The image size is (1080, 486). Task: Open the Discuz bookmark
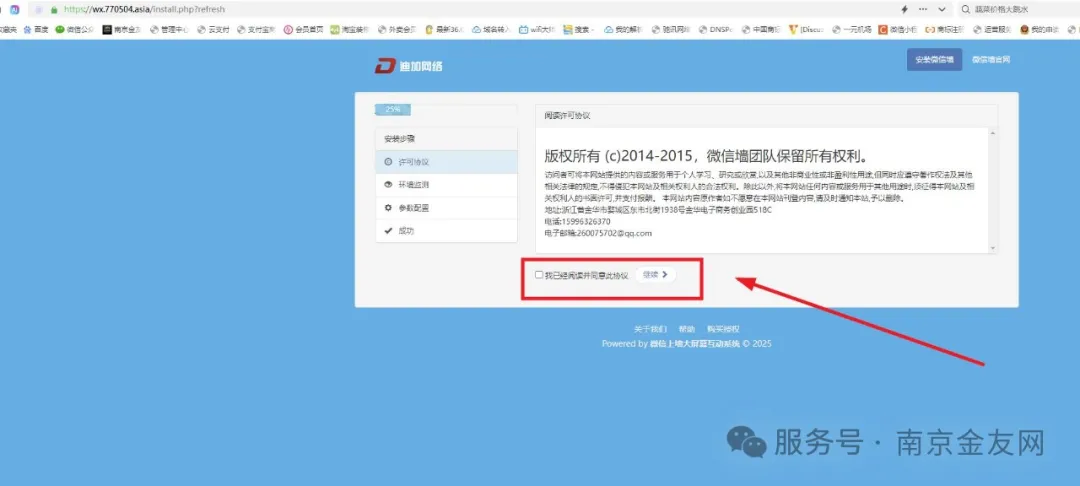[x=806, y=30]
